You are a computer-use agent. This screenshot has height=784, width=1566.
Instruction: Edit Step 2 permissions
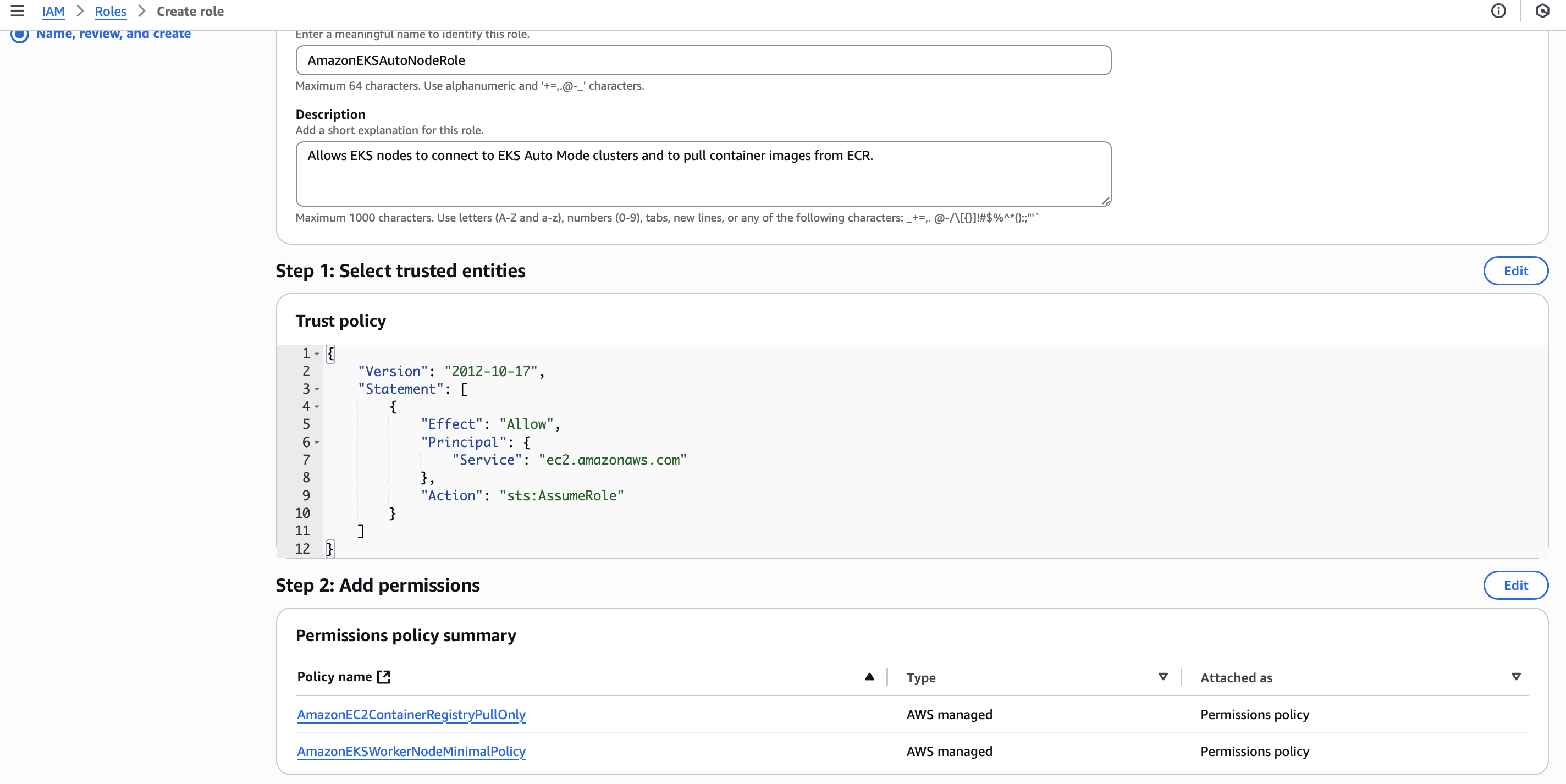(1515, 586)
